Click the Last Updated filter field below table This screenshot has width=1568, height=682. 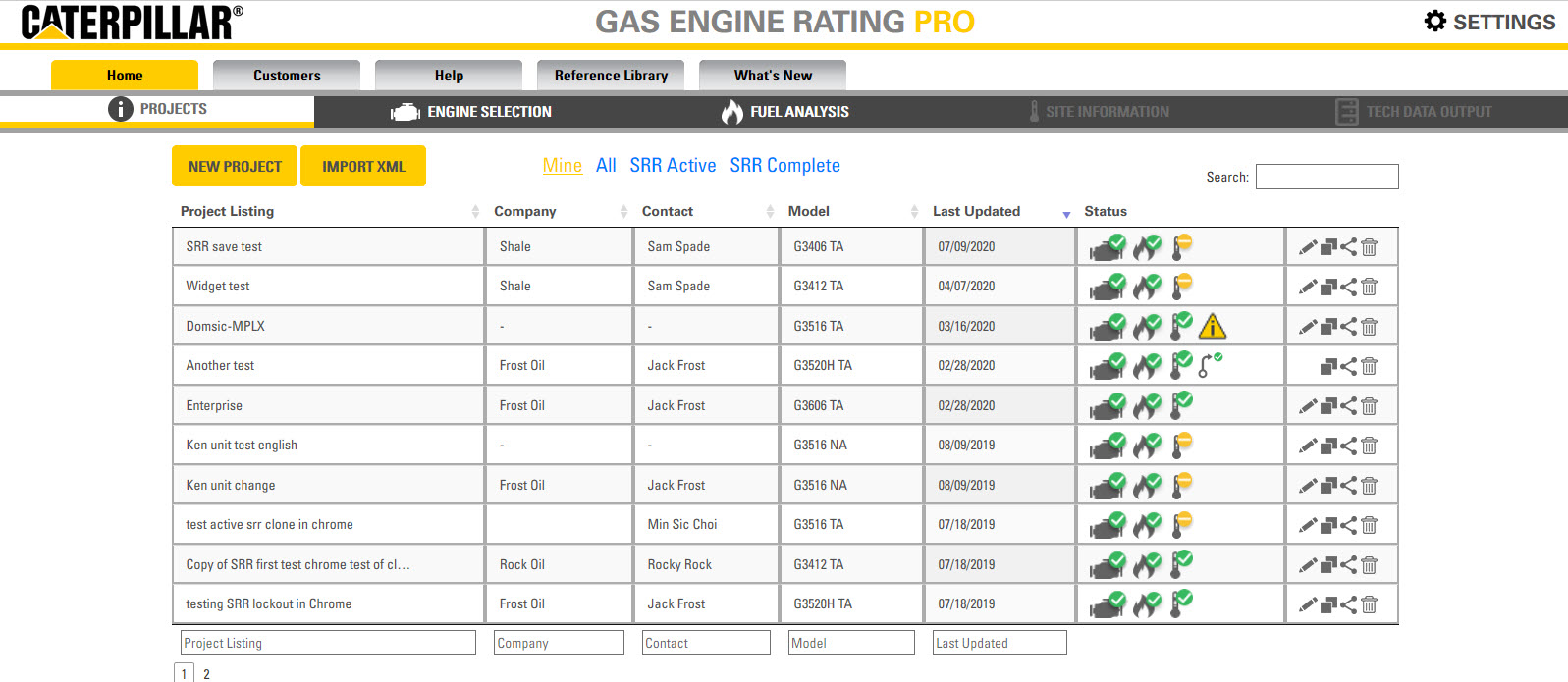pyautogui.click(x=1000, y=643)
